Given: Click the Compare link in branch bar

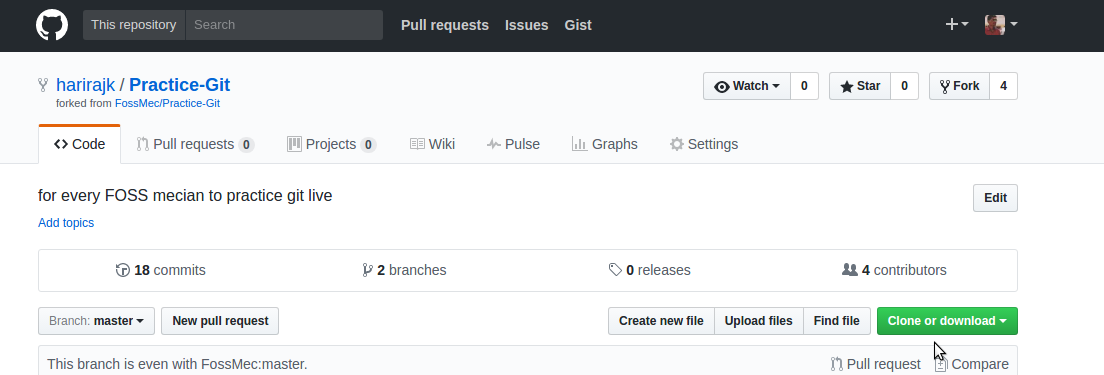Looking at the screenshot, I should pos(972,364).
